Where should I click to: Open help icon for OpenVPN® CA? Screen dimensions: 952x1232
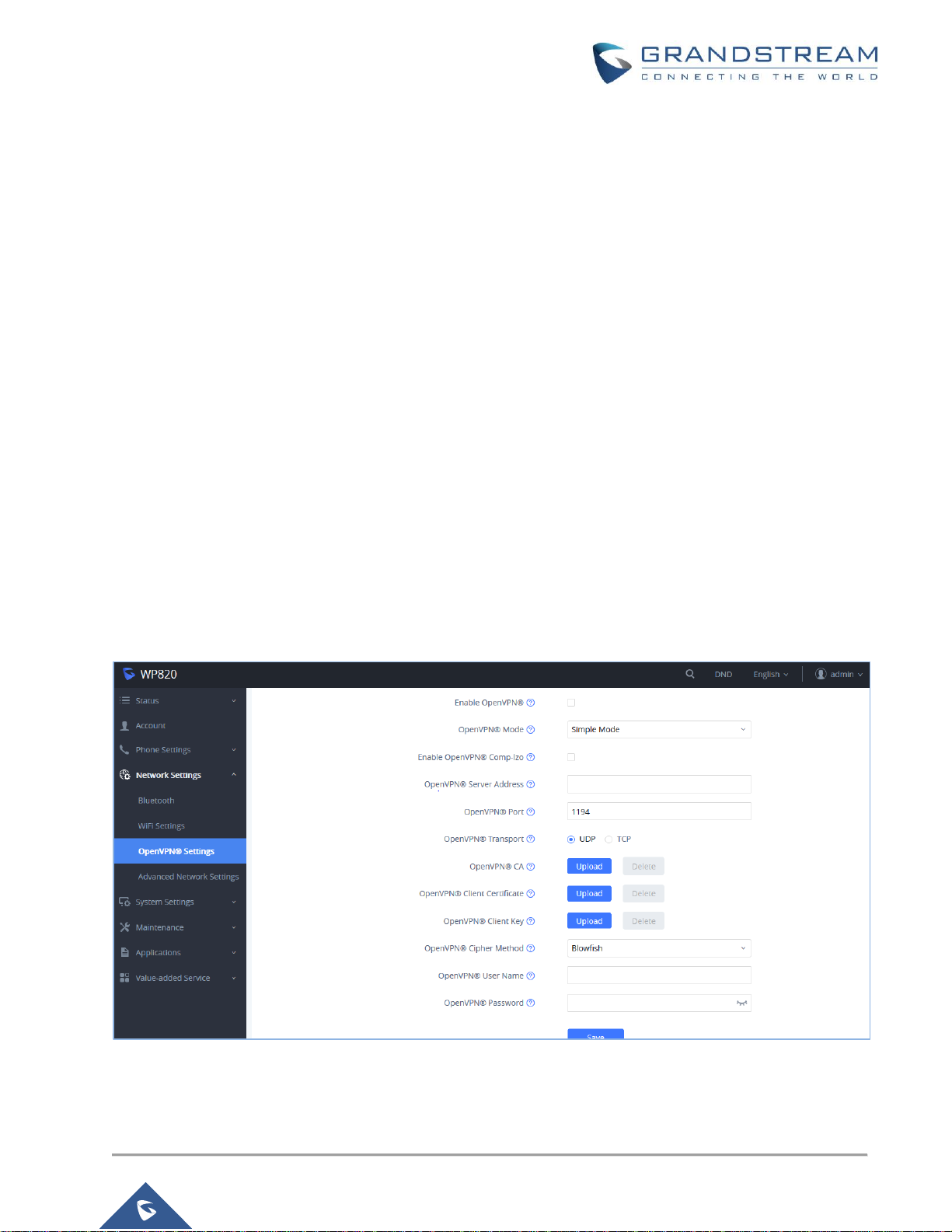531,867
